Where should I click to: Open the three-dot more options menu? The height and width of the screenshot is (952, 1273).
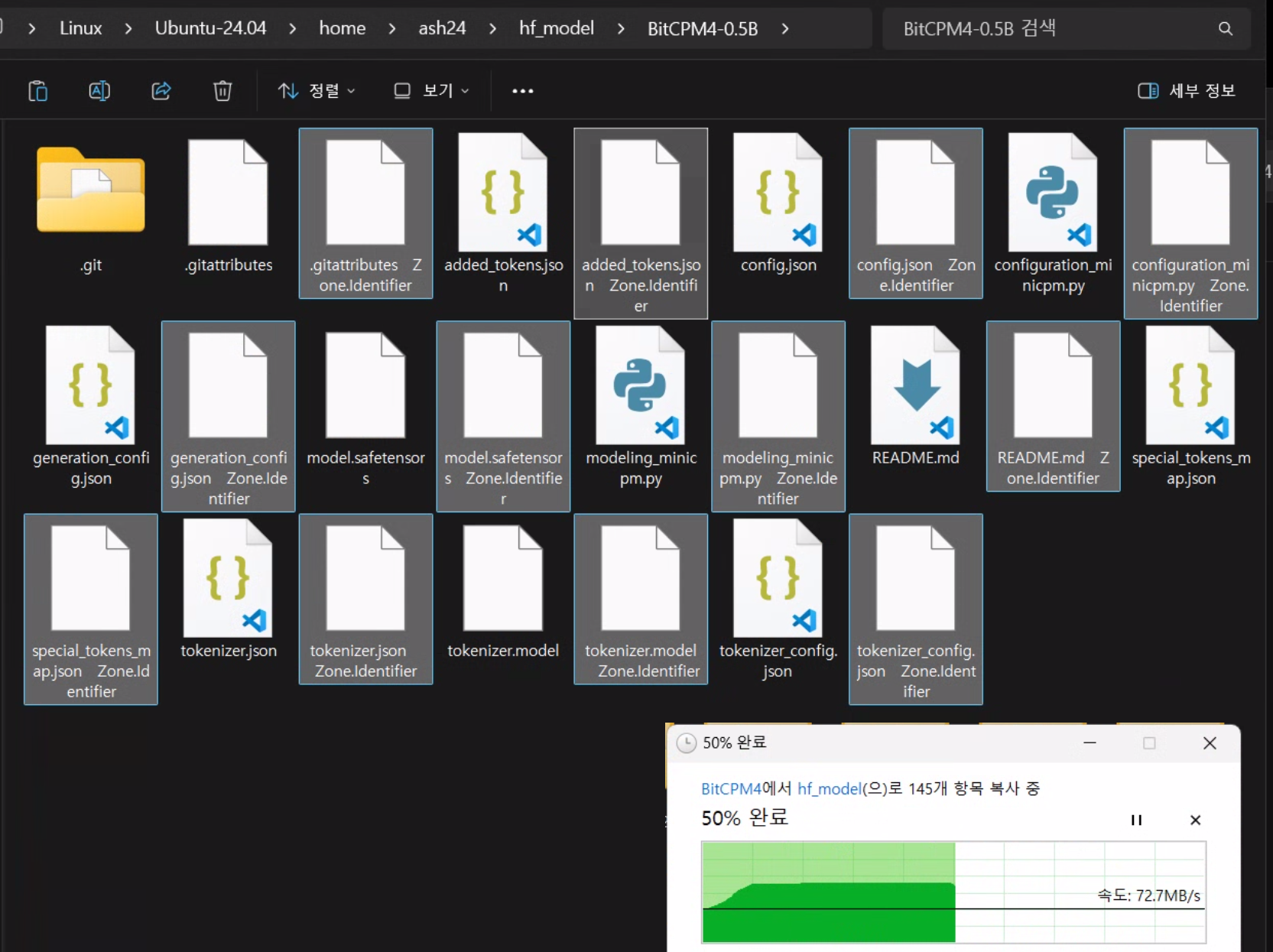[x=523, y=91]
